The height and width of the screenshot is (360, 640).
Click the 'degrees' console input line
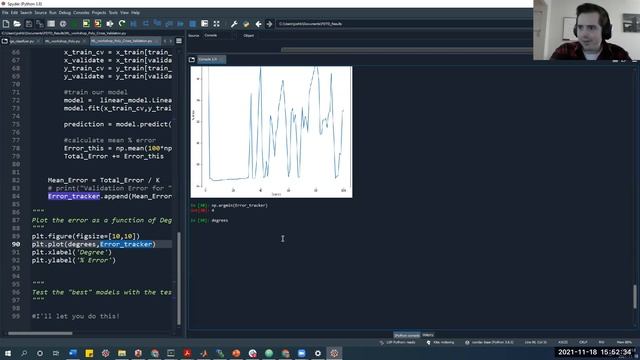tap(220, 220)
